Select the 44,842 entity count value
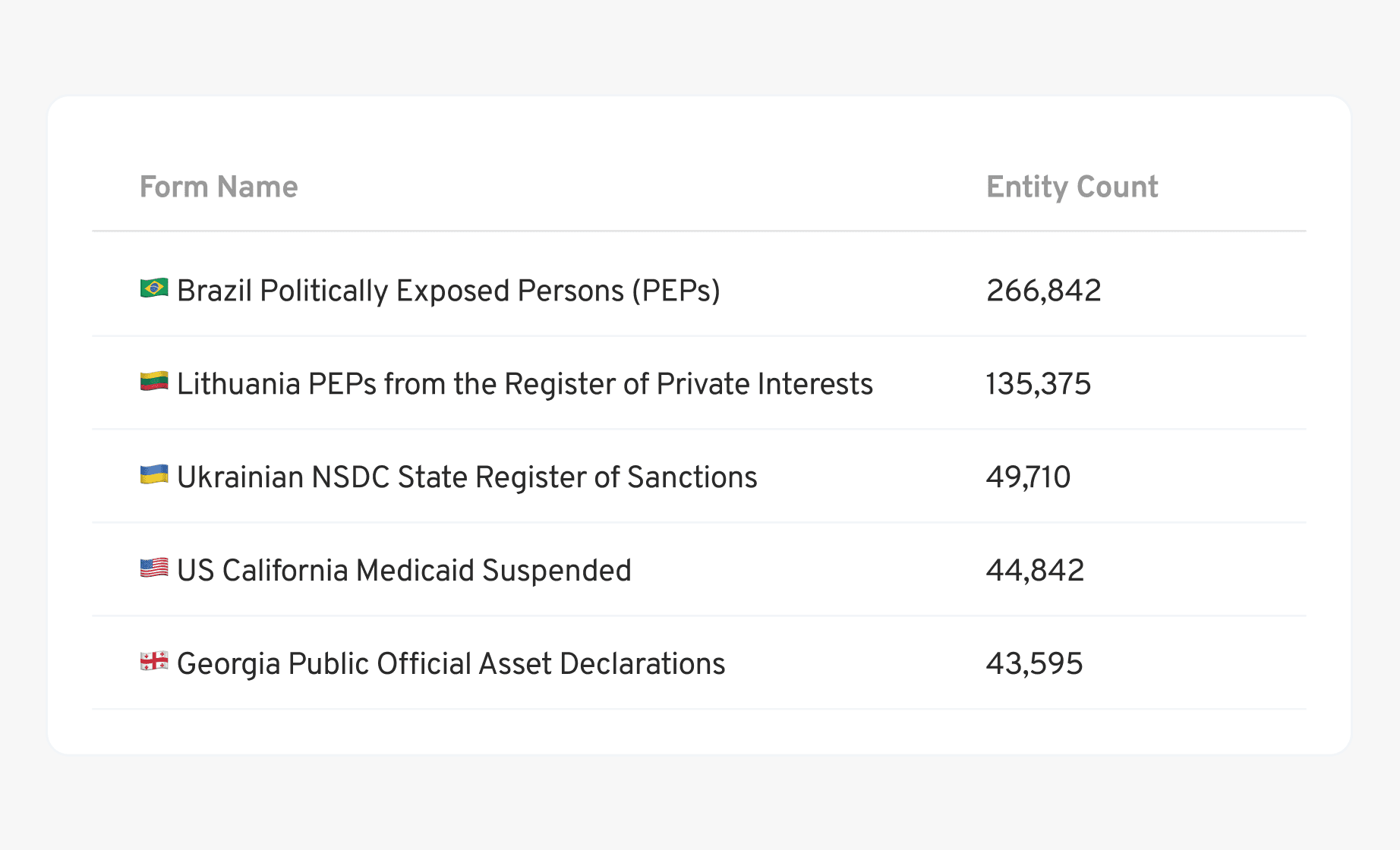Viewport: 1400px width, 850px height. click(1036, 571)
